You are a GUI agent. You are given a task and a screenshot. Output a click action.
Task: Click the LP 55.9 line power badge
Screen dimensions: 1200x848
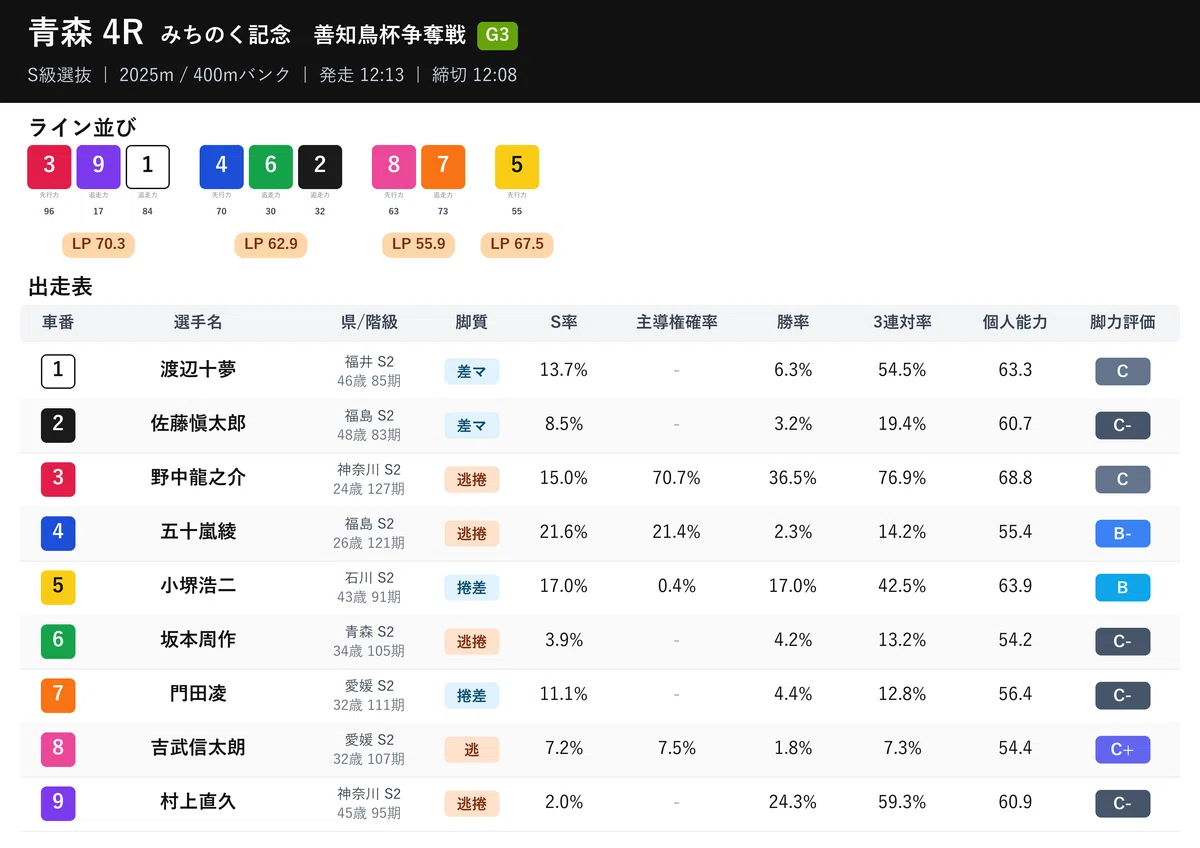click(x=419, y=244)
